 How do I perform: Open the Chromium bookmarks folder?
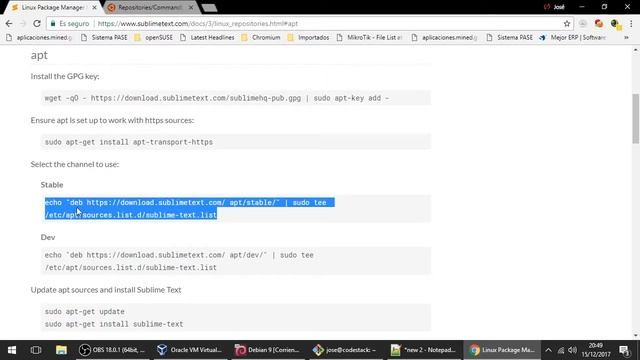tap(261, 38)
